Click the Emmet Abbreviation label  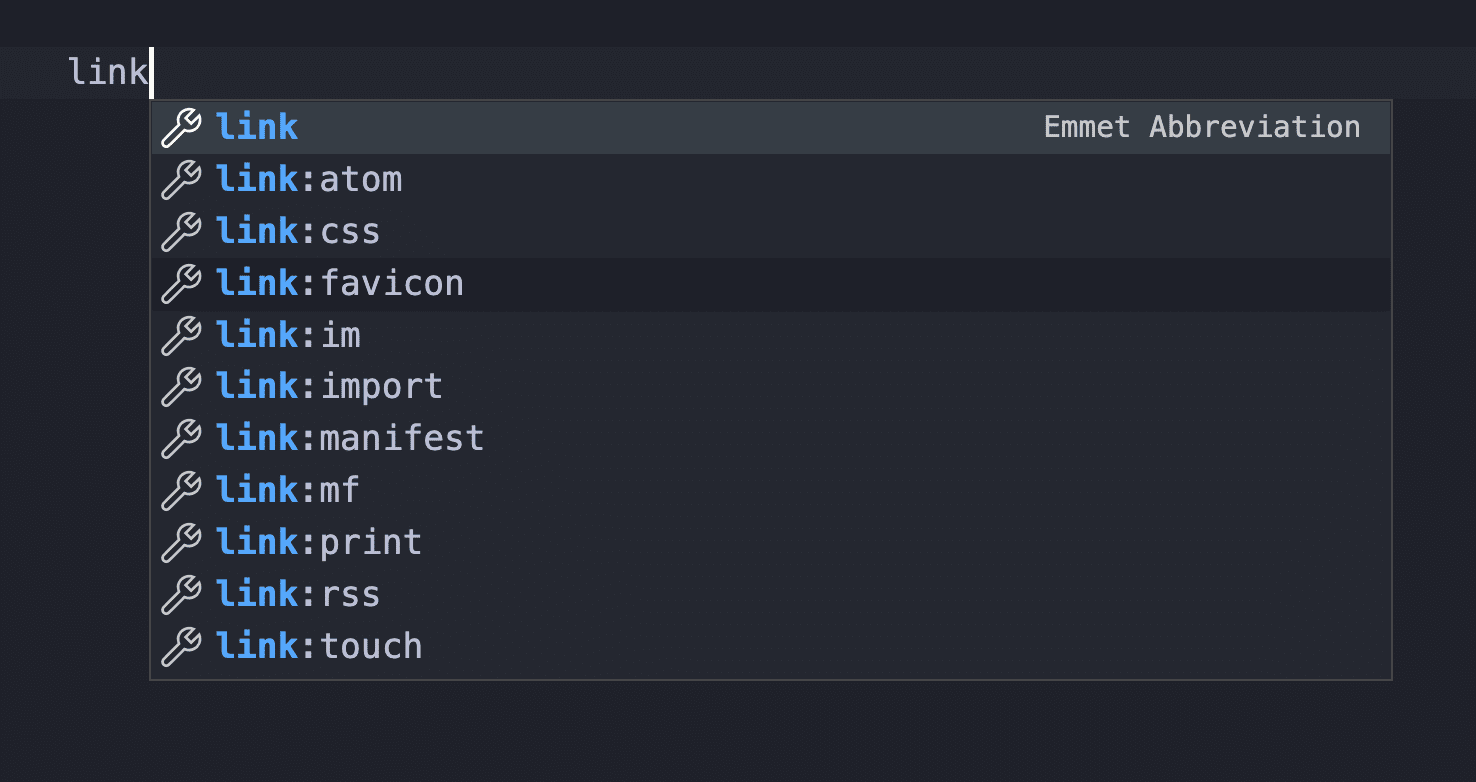tap(1202, 127)
